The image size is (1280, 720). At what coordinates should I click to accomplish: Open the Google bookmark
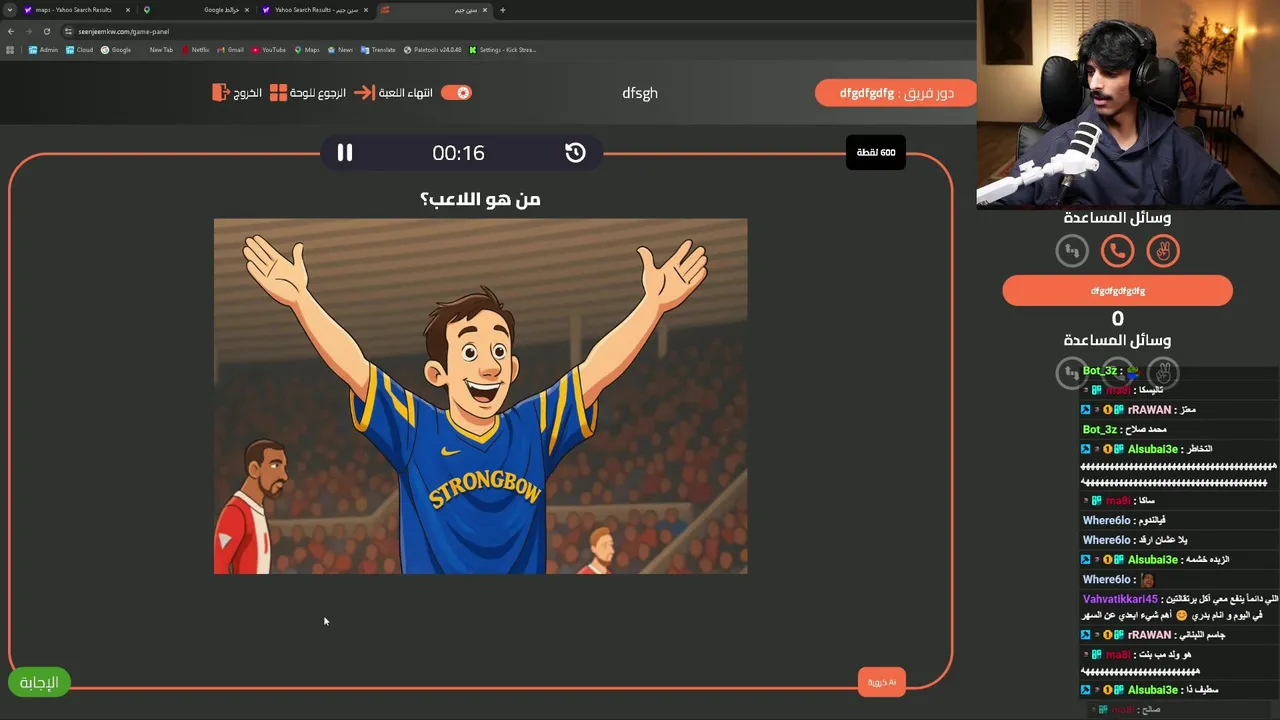tap(116, 50)
